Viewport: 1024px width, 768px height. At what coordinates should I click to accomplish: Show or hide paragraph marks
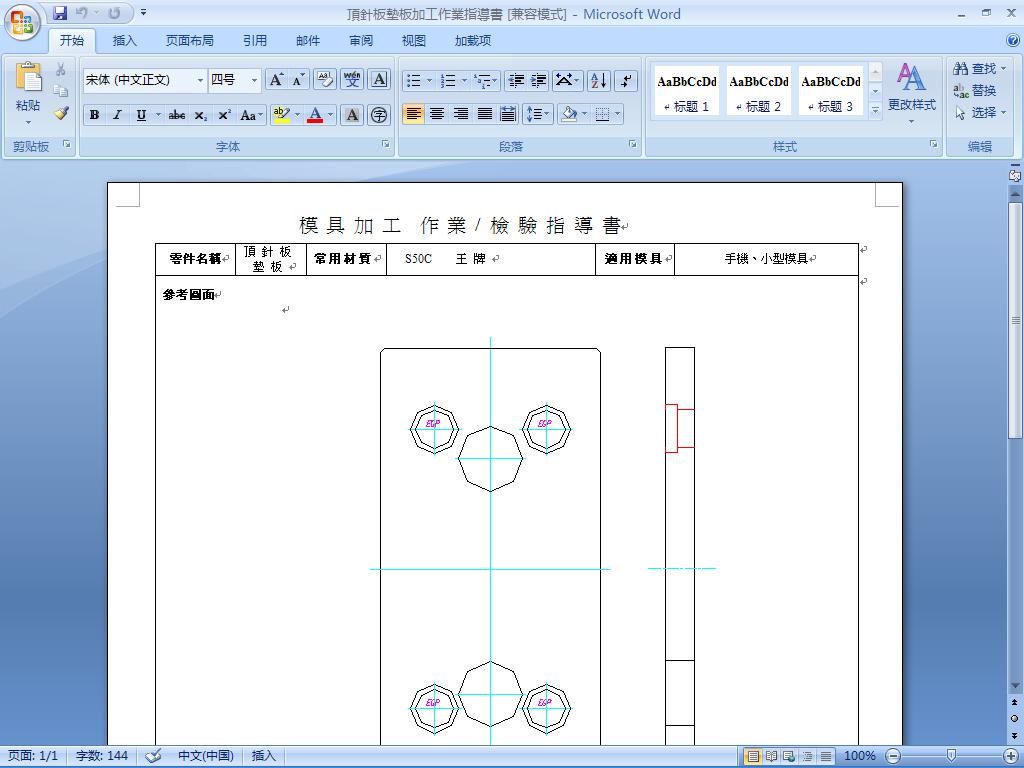[x=626, y=80]
